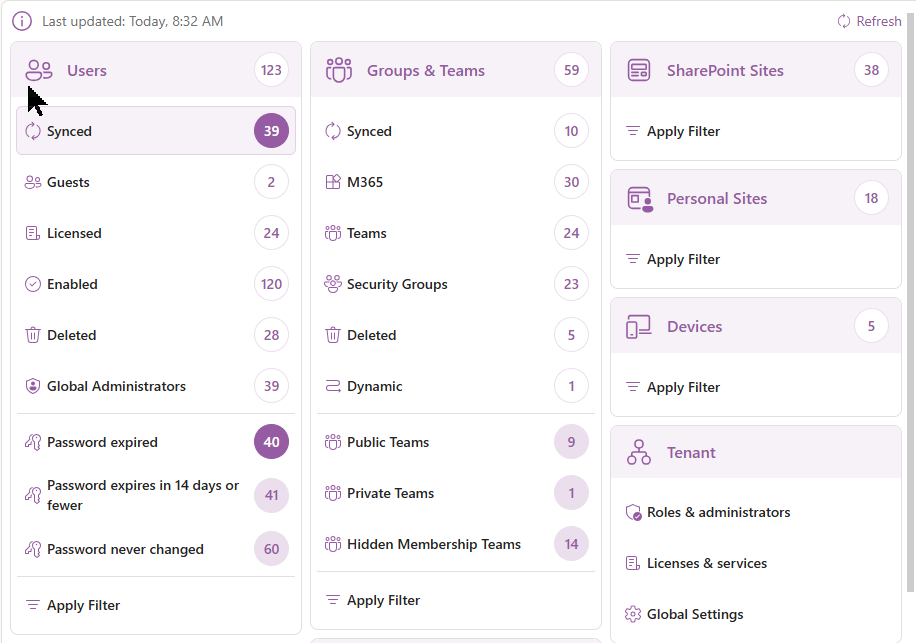916x643 pixels.
Task: Click the Tenant hierarchy icon
Action: tap(639, 452)
